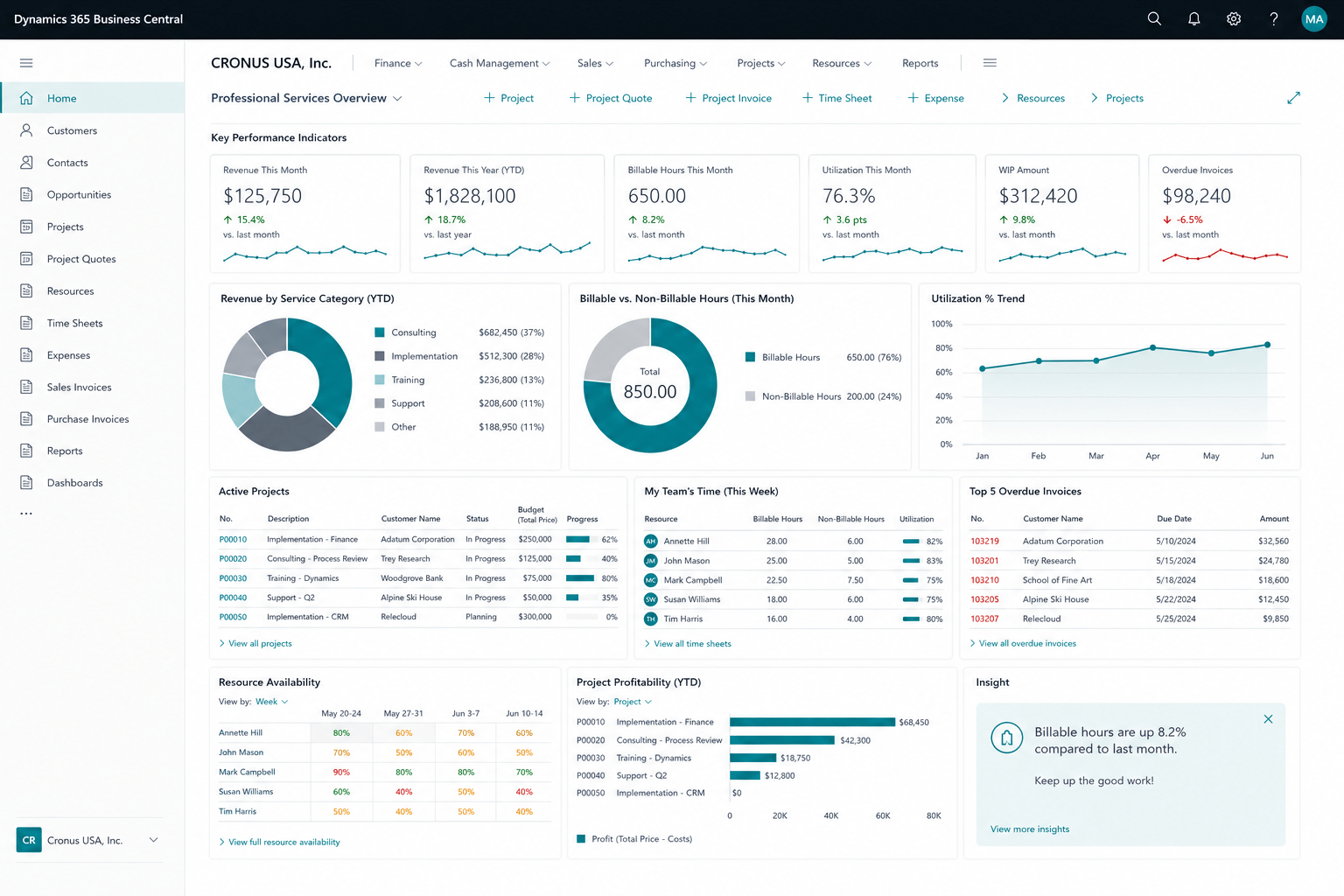Open the settings gear
This screenshot has height=896, width=1344.
(1234, 18)
